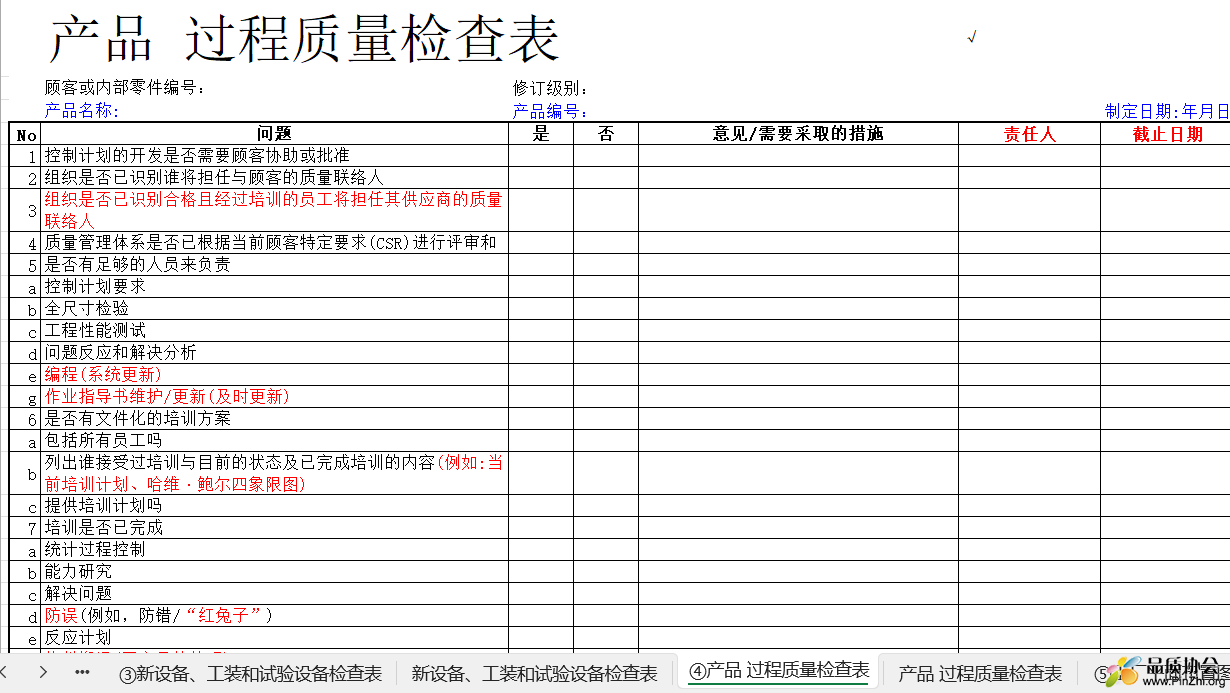Select row letter e before 编程
Image resolution: width=1230 pixels, height=693 pixels.
(x=26, y=375)
